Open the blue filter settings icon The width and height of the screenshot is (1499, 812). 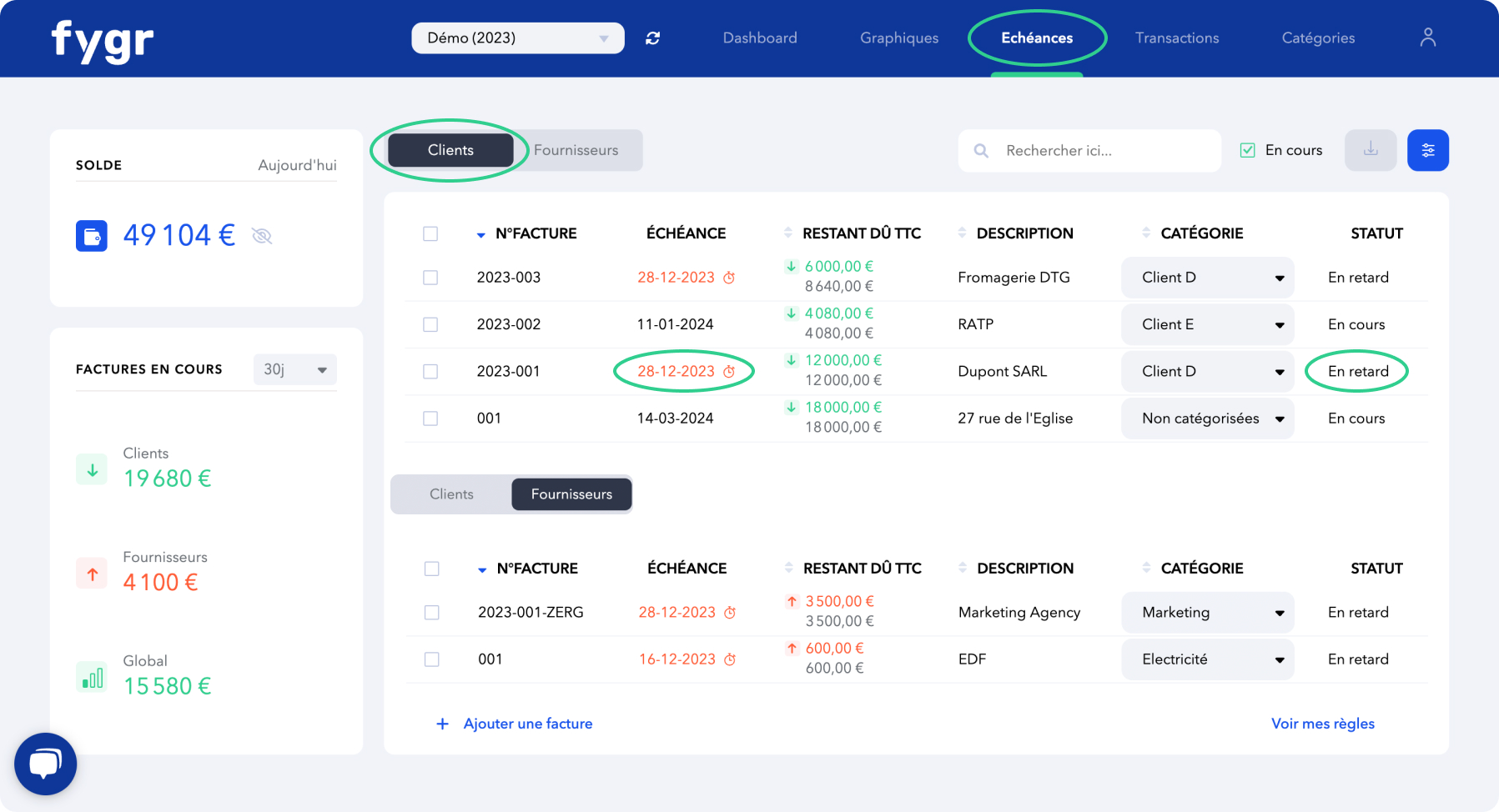click(x=1428, y=150)
